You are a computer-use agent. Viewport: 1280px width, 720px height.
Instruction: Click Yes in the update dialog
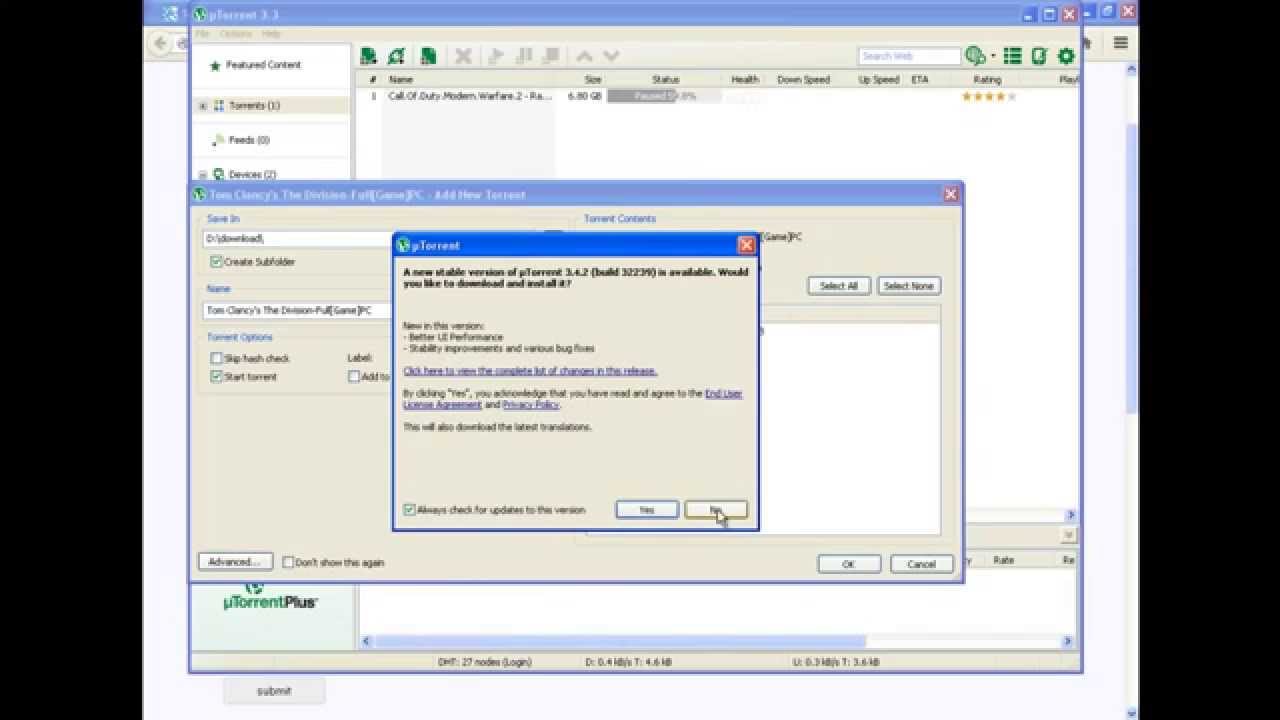click(647, 510)
